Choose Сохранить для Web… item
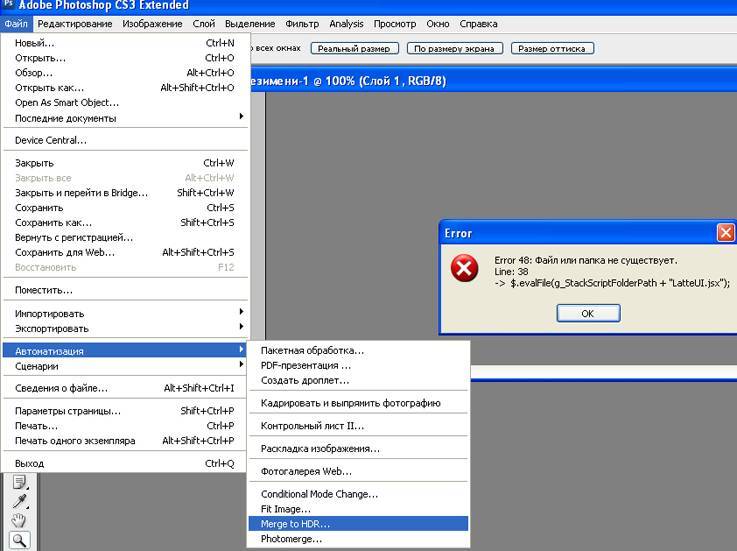 [125, 252]
